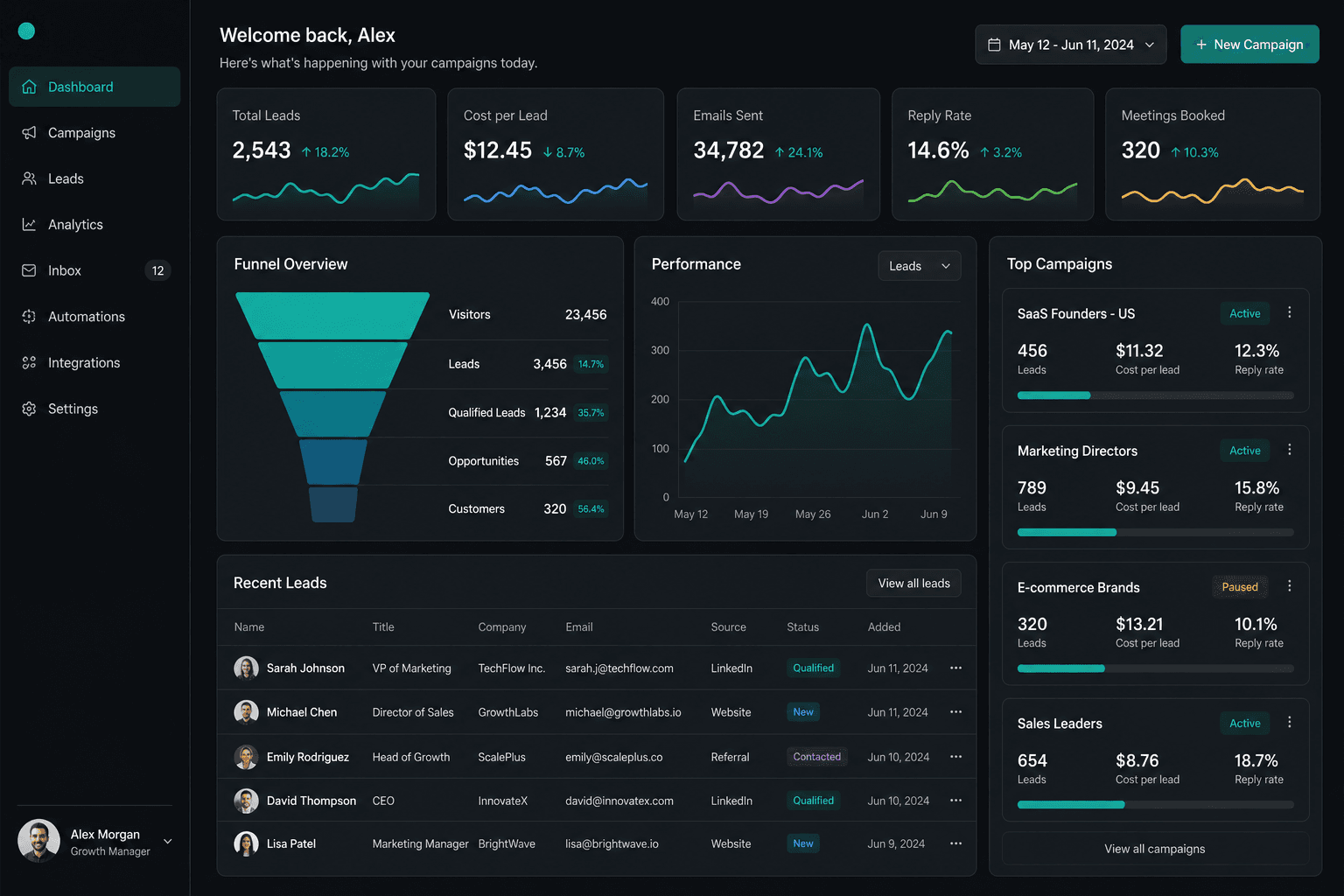Image resolution: width=1344 pixels, height=896 pixels.
Task: Click Lisa Patel's avatar
Action: (246, 843)
